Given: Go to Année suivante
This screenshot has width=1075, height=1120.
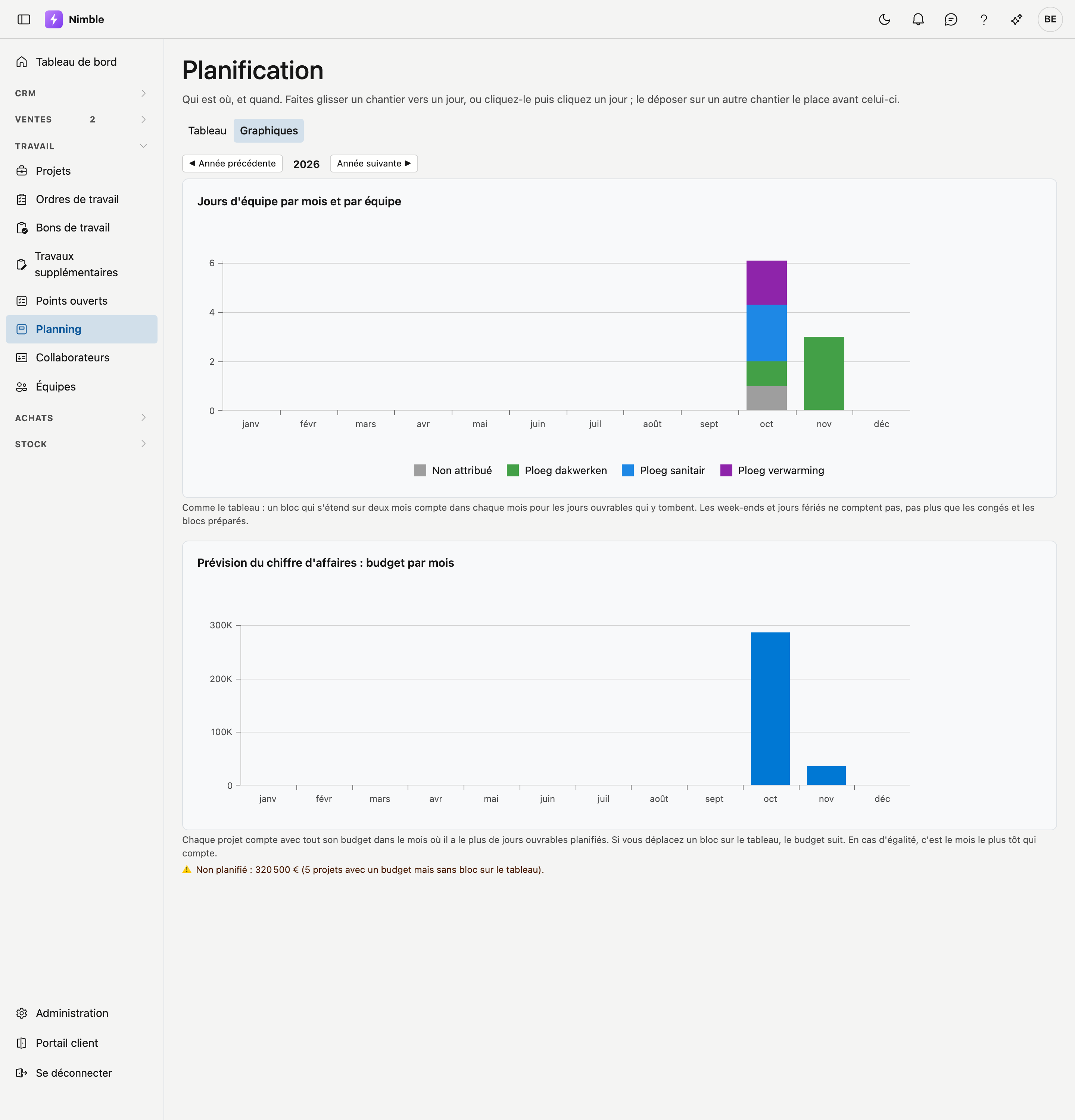Looking at the screenshot, I should pos(374,164).
